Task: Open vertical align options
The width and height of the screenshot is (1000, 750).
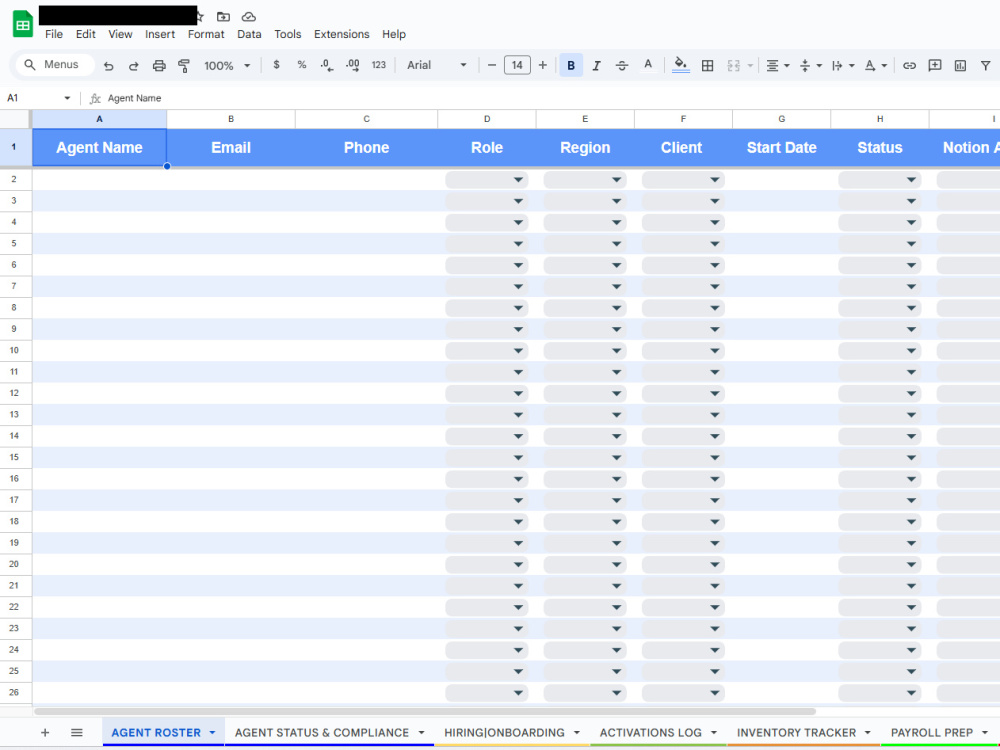Action: 811,65
